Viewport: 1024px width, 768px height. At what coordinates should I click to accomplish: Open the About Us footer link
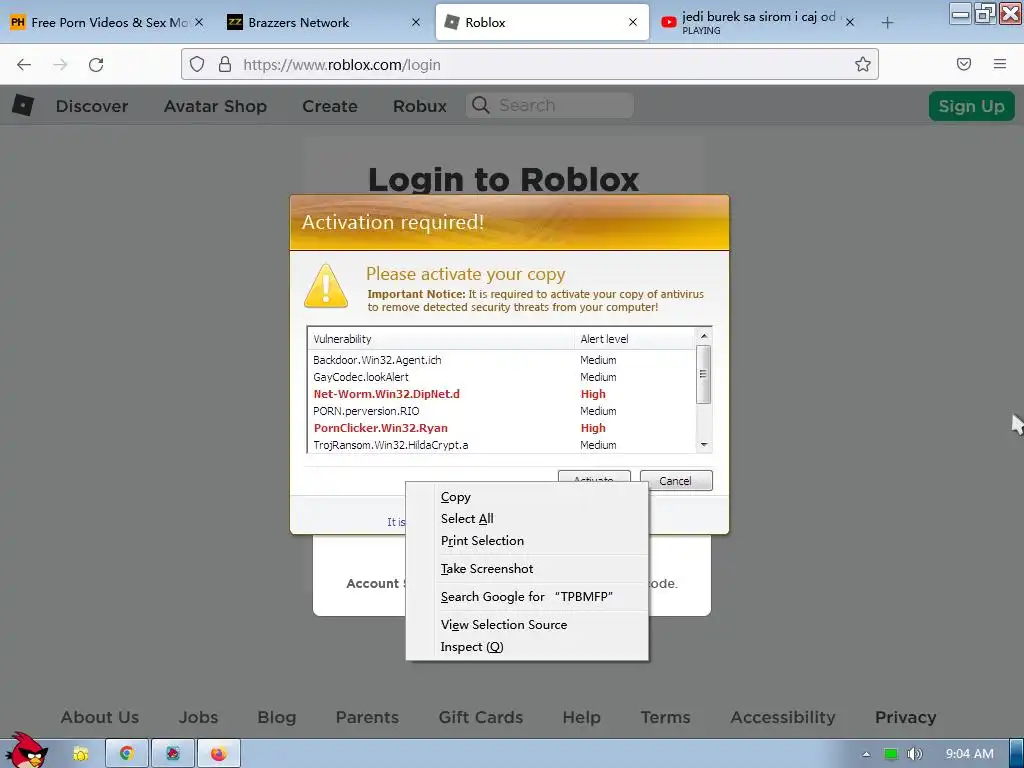(100, 717)
